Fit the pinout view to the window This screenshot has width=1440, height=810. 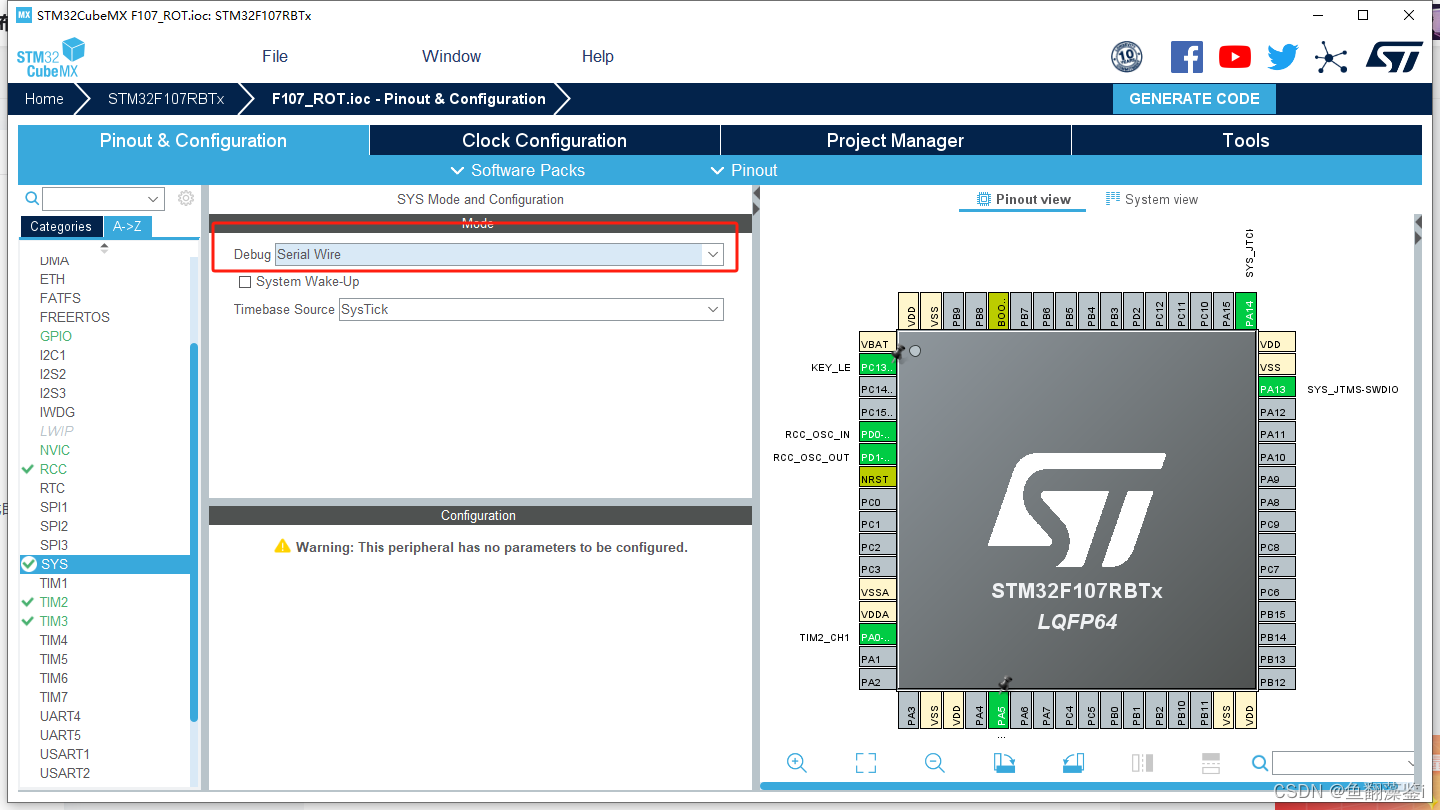pos(866,763)
